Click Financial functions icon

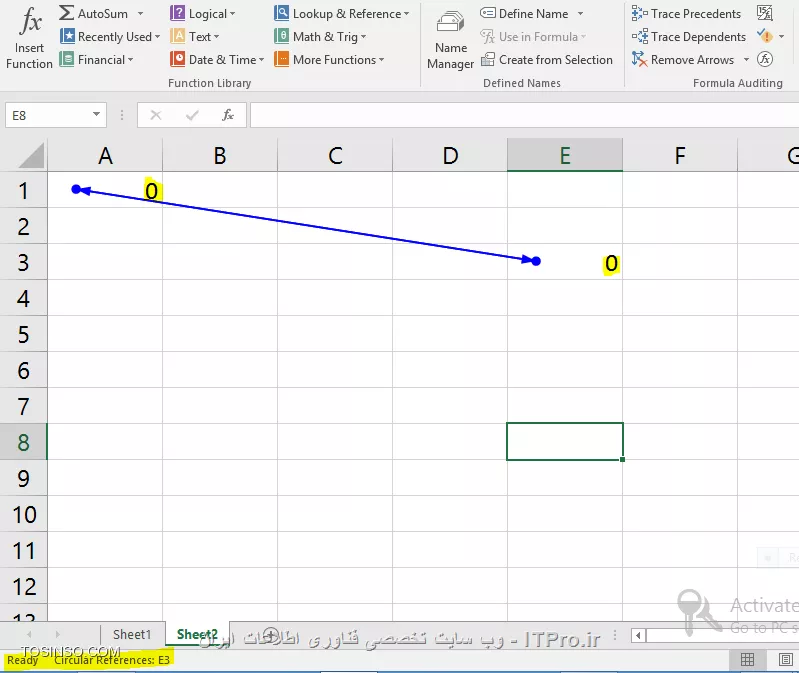(x=67, y=59)
